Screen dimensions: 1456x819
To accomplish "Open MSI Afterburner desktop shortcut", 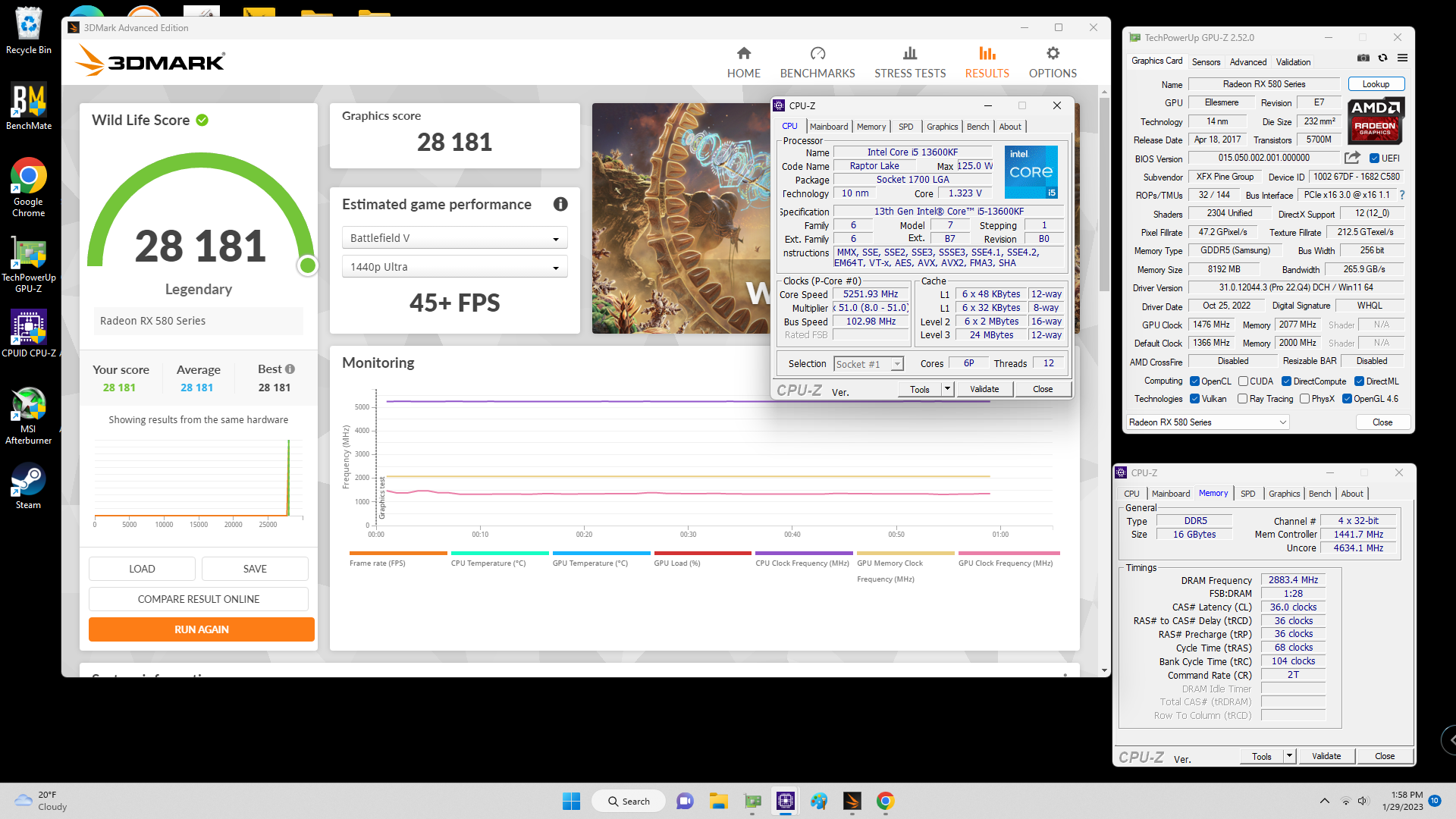I will click(28, 416).
